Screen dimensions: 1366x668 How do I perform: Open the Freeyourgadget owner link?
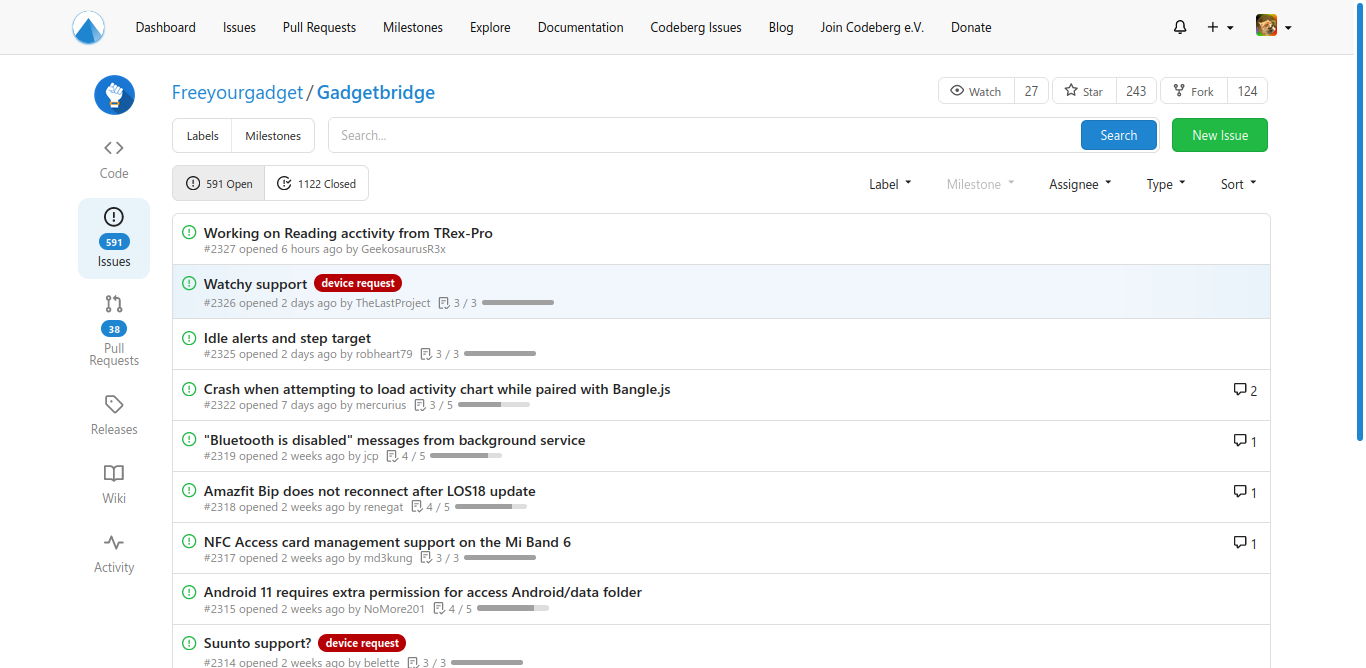pyautogui.click(x=237, y=93)
